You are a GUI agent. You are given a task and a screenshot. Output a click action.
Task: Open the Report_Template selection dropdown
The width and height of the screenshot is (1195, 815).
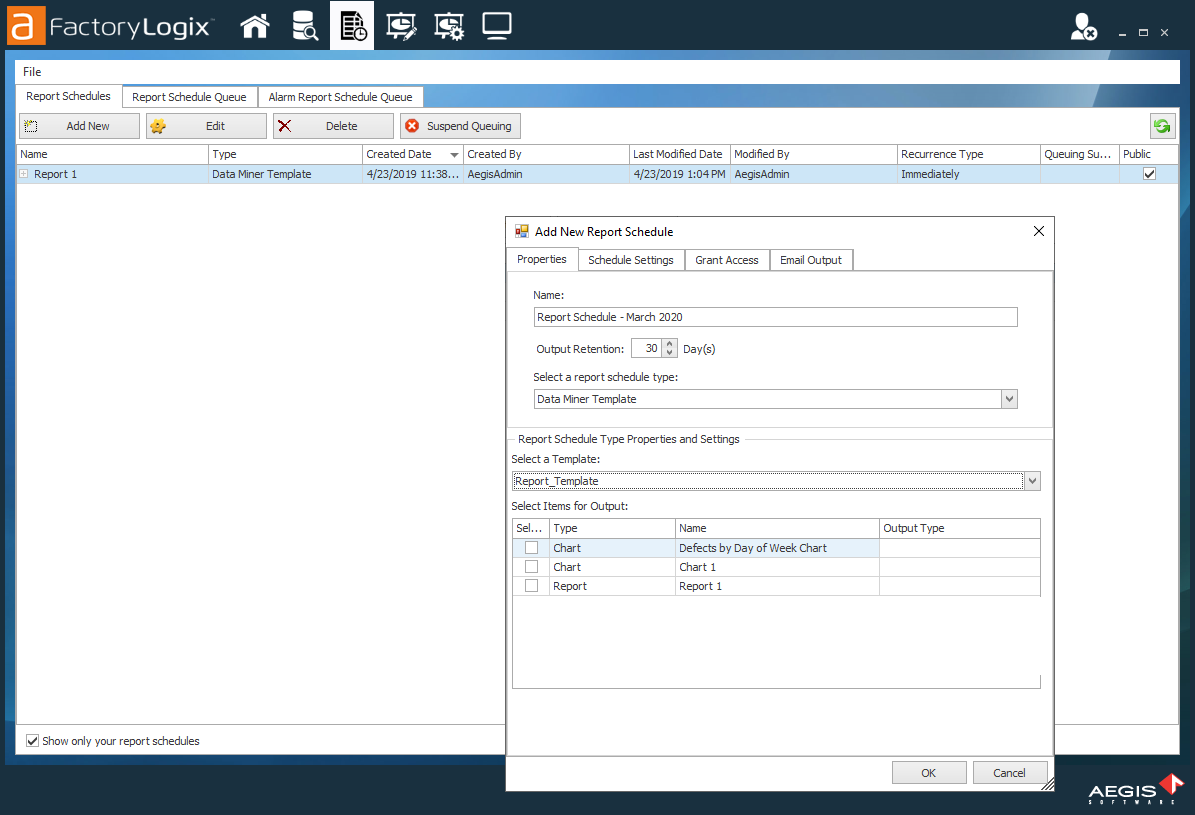1032,480
